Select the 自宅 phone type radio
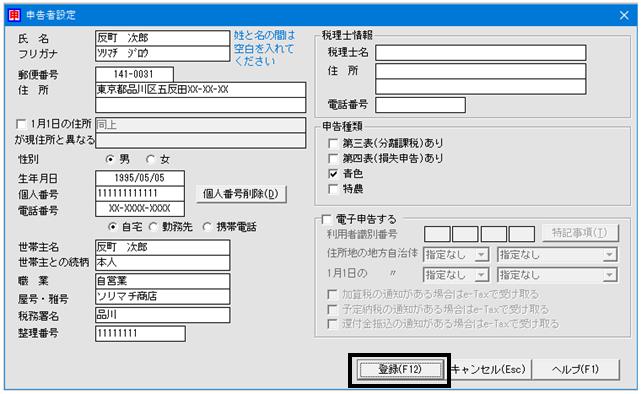This screenshot has height=394, width=642. (x=112, y=226)
